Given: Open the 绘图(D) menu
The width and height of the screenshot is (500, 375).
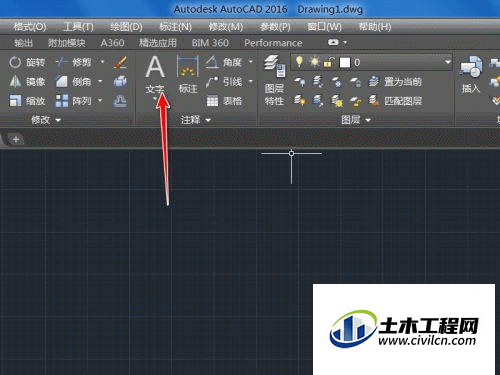Looking at the screenshot, I should pos(126,27).
